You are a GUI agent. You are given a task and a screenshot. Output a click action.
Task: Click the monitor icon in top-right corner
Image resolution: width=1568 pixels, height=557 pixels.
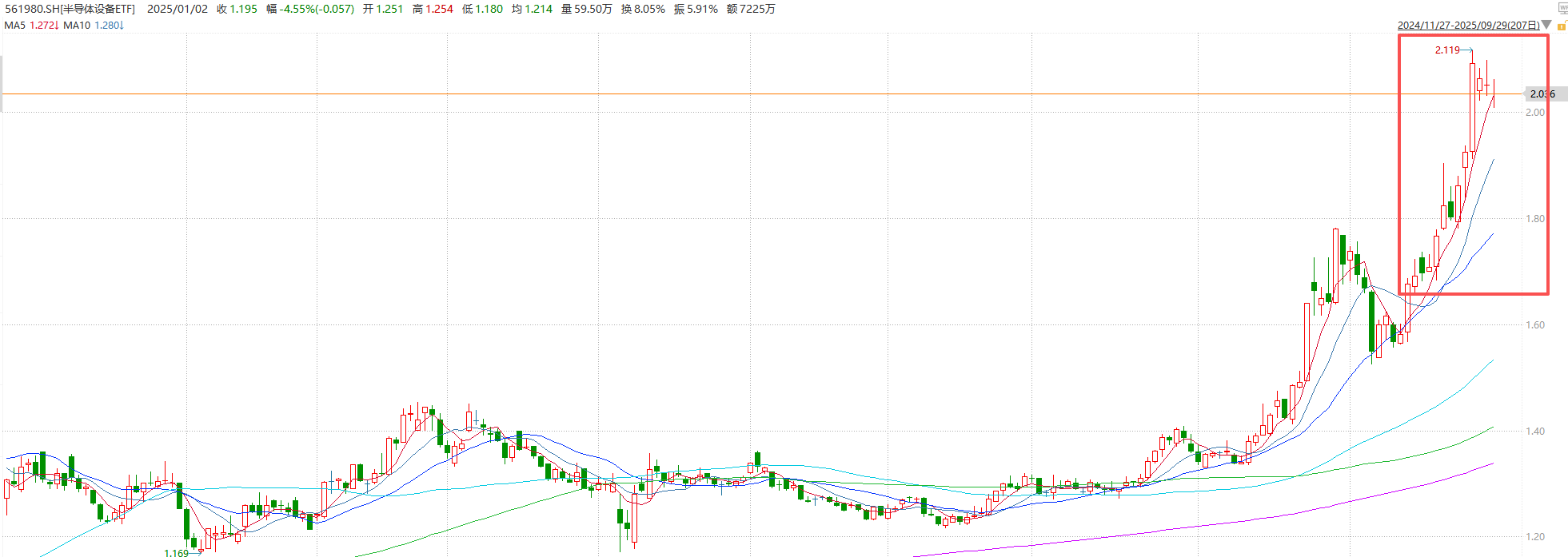pos(1562,8)
